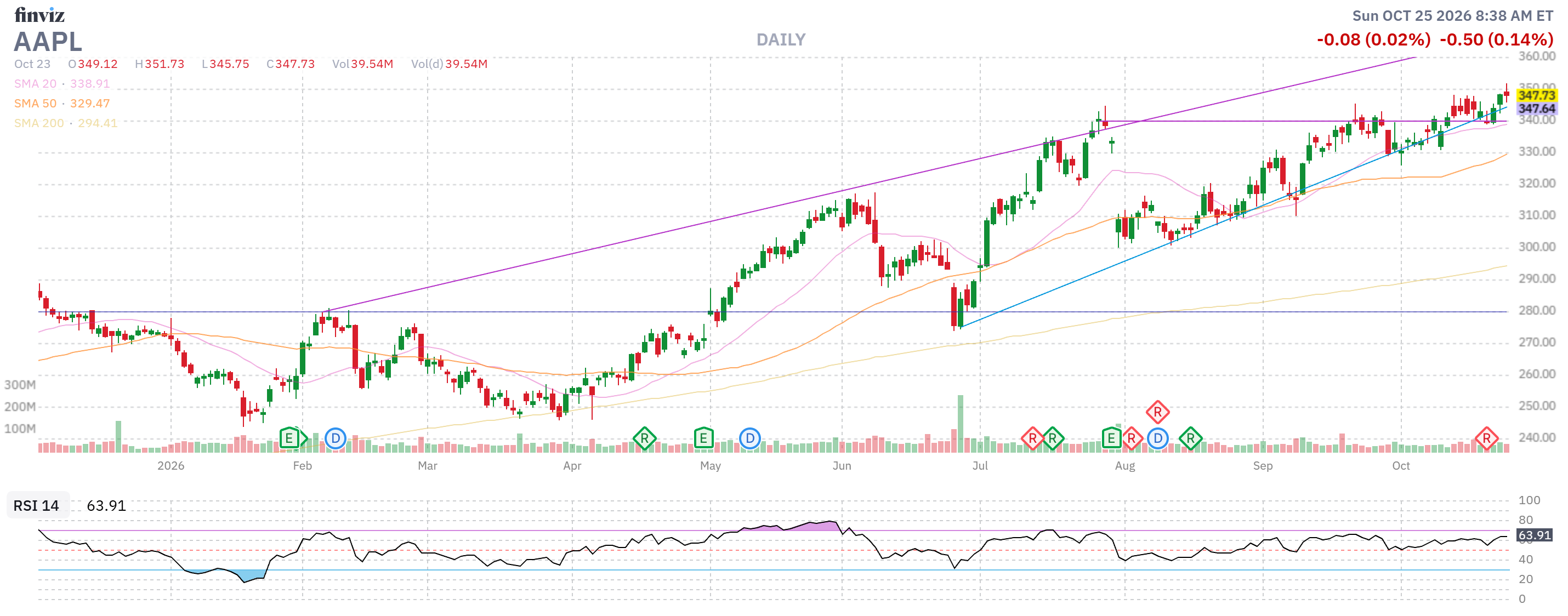Image resolution: width=1568 pixels, height=616 pixels.
Task: Click the Sun OCT 25 2026 timestamp
Action: (1452, 16)
